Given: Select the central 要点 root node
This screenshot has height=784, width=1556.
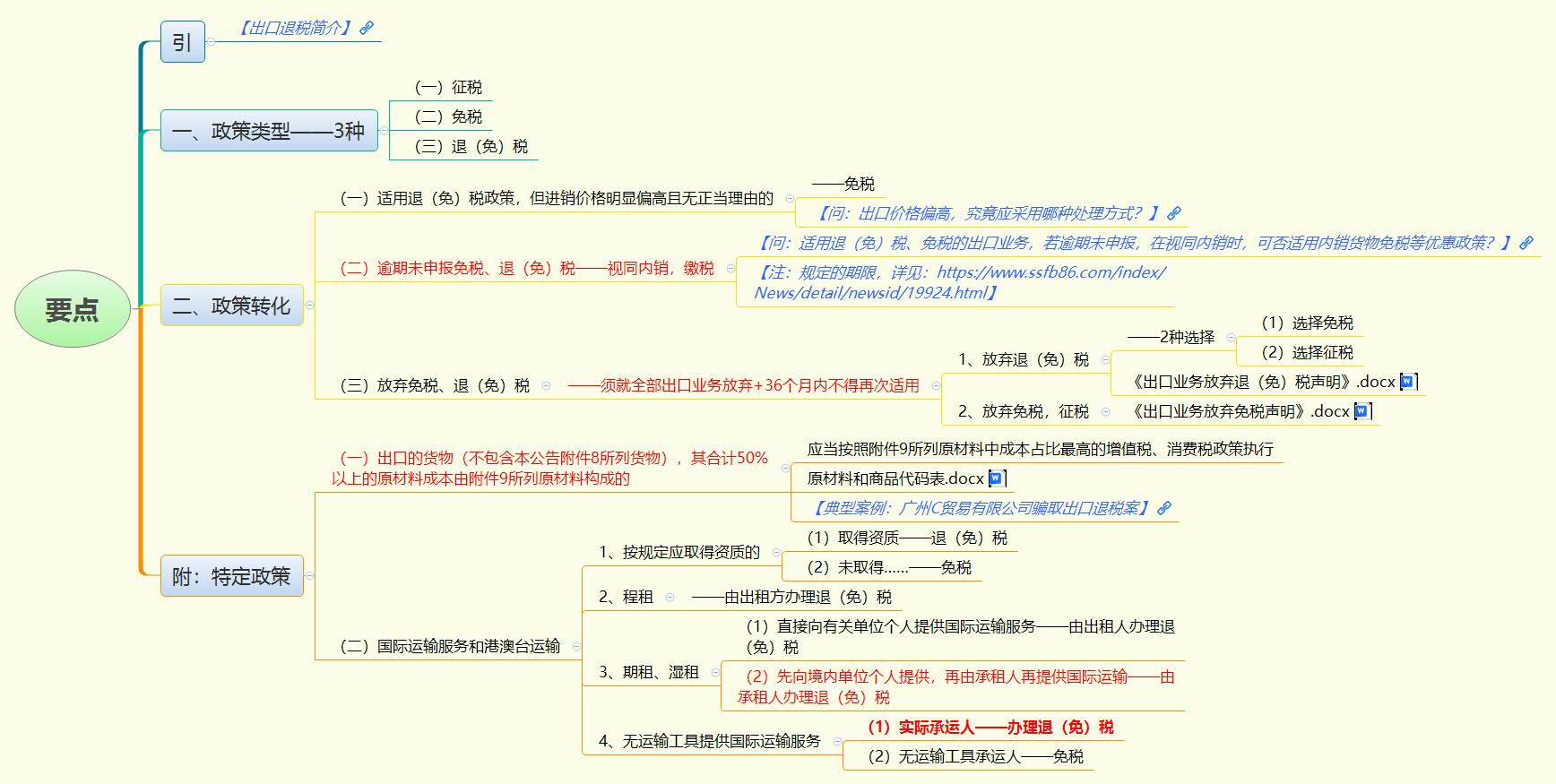Looking at the screenshot, I should coord(73,309).
